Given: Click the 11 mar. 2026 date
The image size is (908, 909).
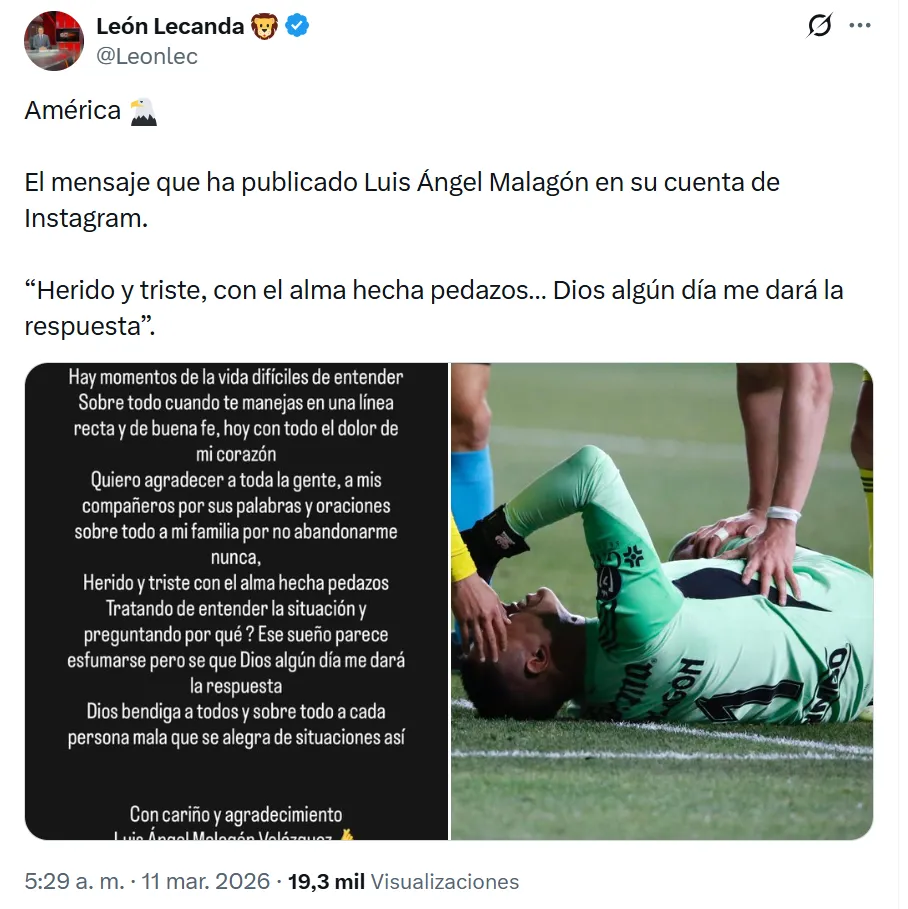Looking at the screenshot, I should [206, 881].
